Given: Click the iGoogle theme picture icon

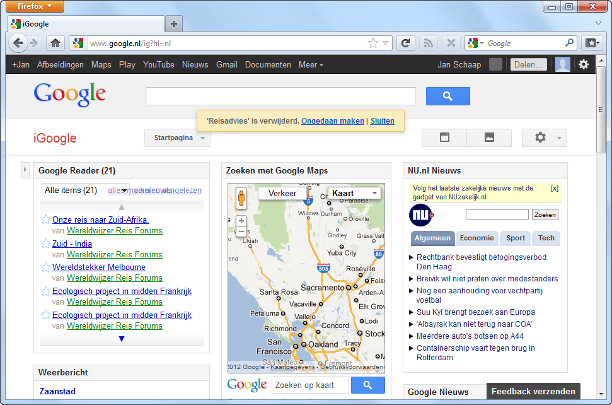Looking at the screenshot, I should 489,137.
